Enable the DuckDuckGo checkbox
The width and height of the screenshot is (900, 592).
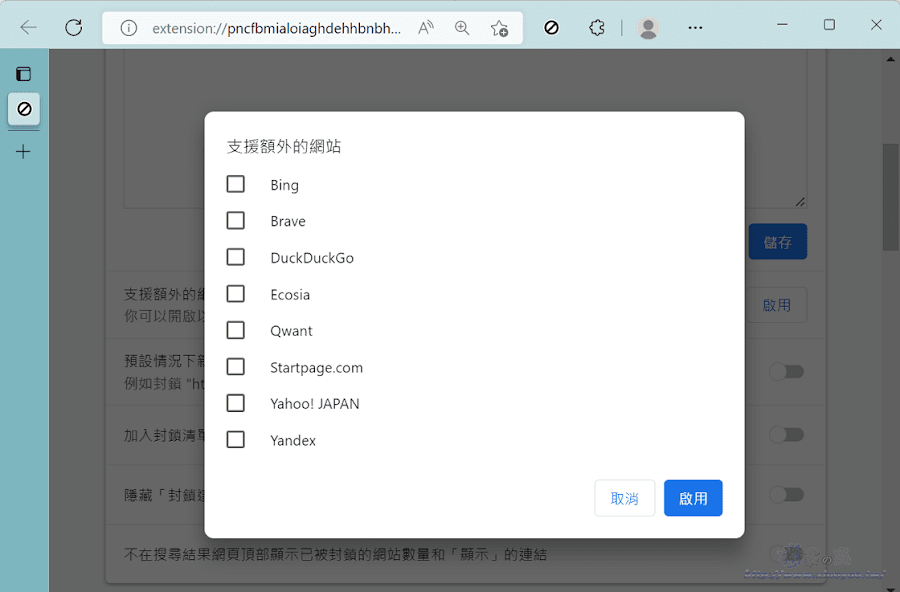coord(235,257)
